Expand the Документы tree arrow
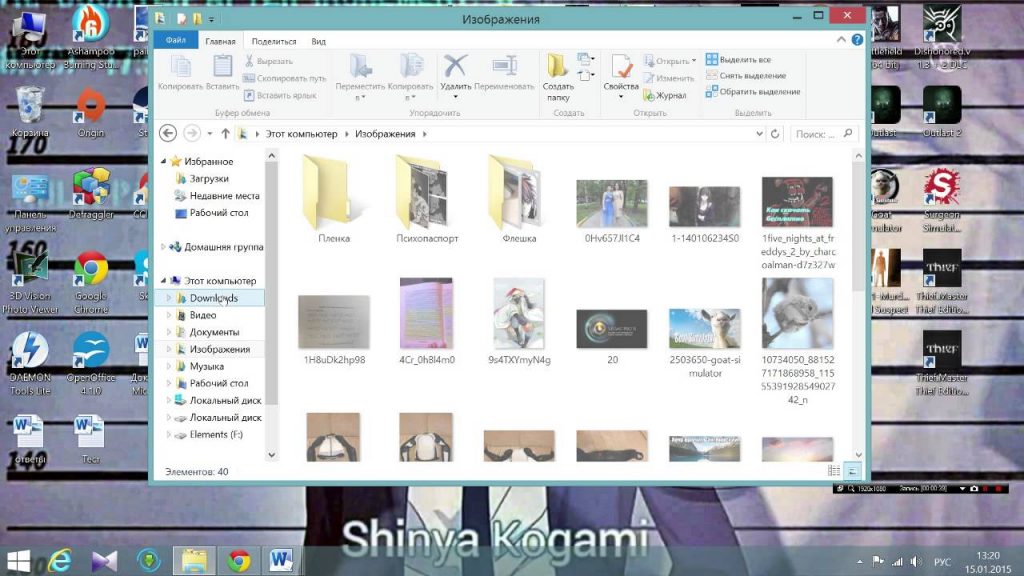Viewport: 1024px width, 576px height. [x=168, y=332]
